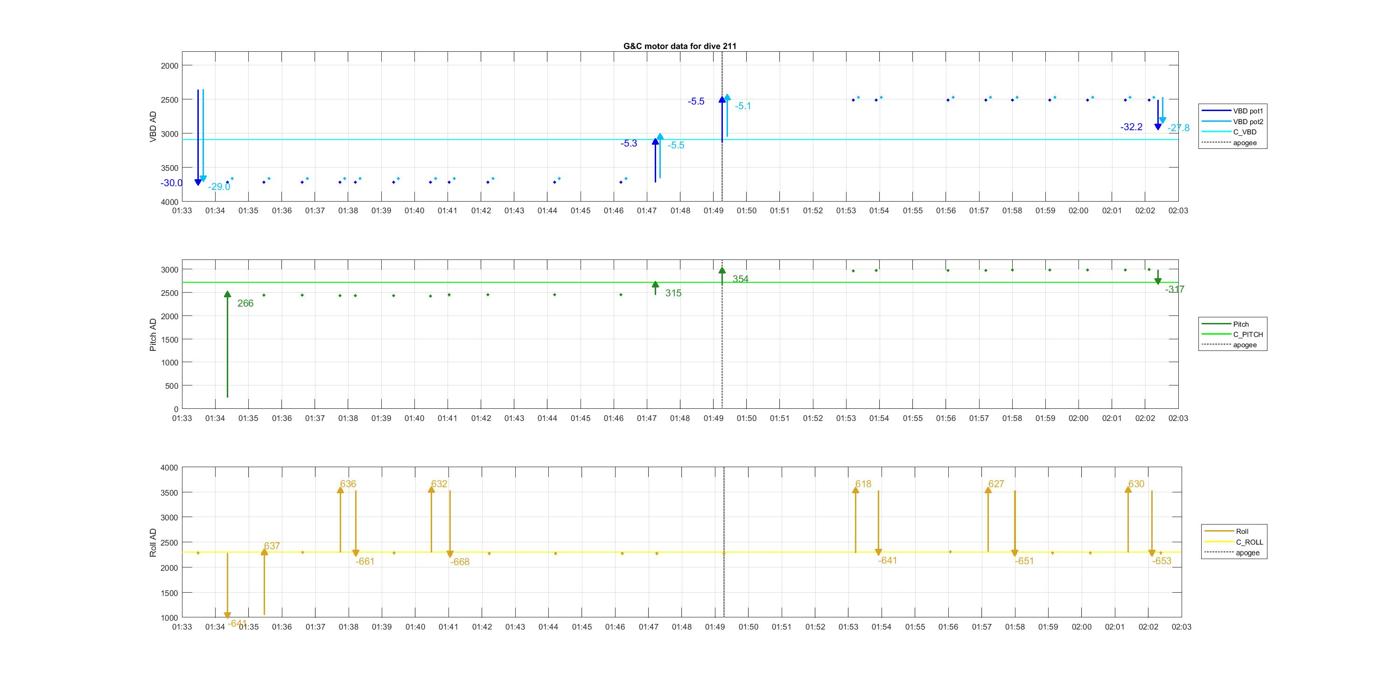The height and width of the screenshot is (693, 1400).
Task: Select the C_PITCH legend entry
Action: 1232,334
